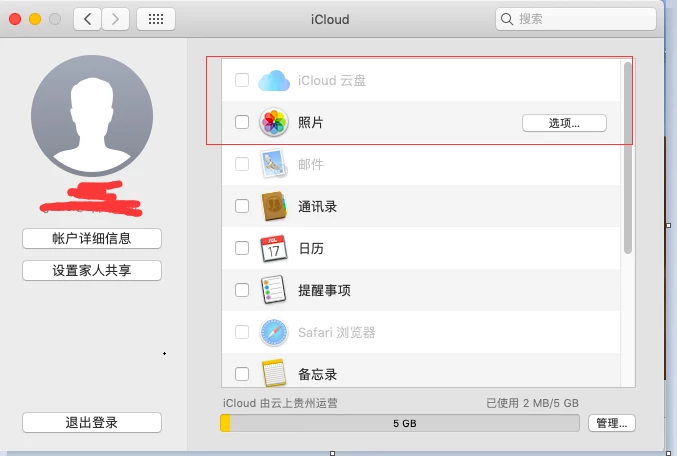Open 选项... for Photos
677x456 pixels.
pyautogui.click(x=564, y=123)
